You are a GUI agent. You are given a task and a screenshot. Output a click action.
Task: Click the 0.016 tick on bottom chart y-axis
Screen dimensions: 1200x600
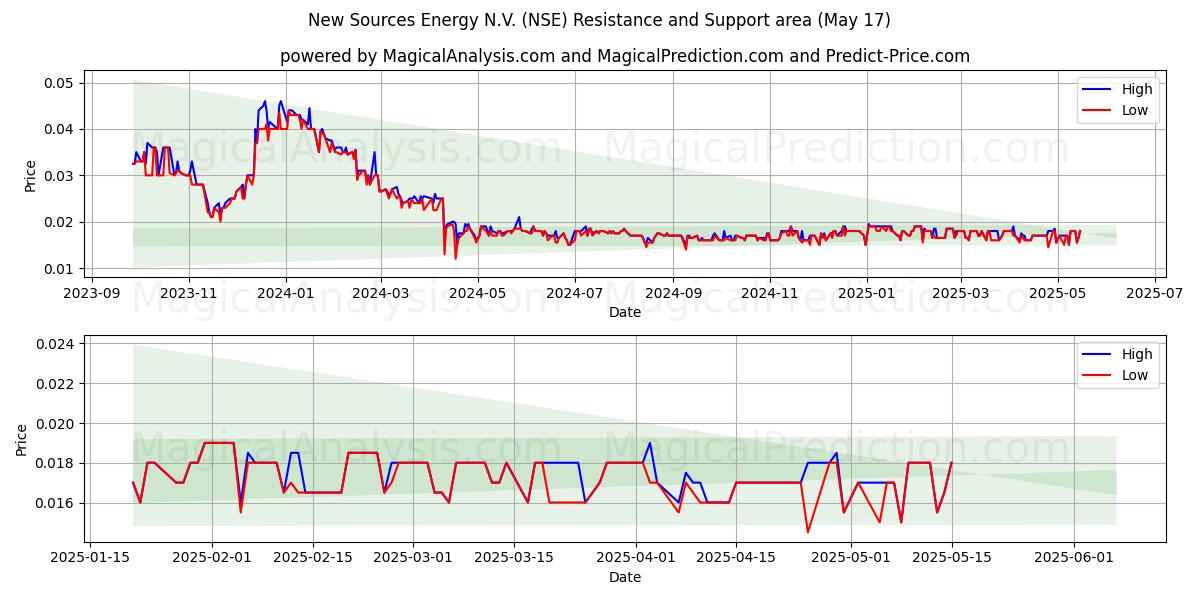(56, 503)
